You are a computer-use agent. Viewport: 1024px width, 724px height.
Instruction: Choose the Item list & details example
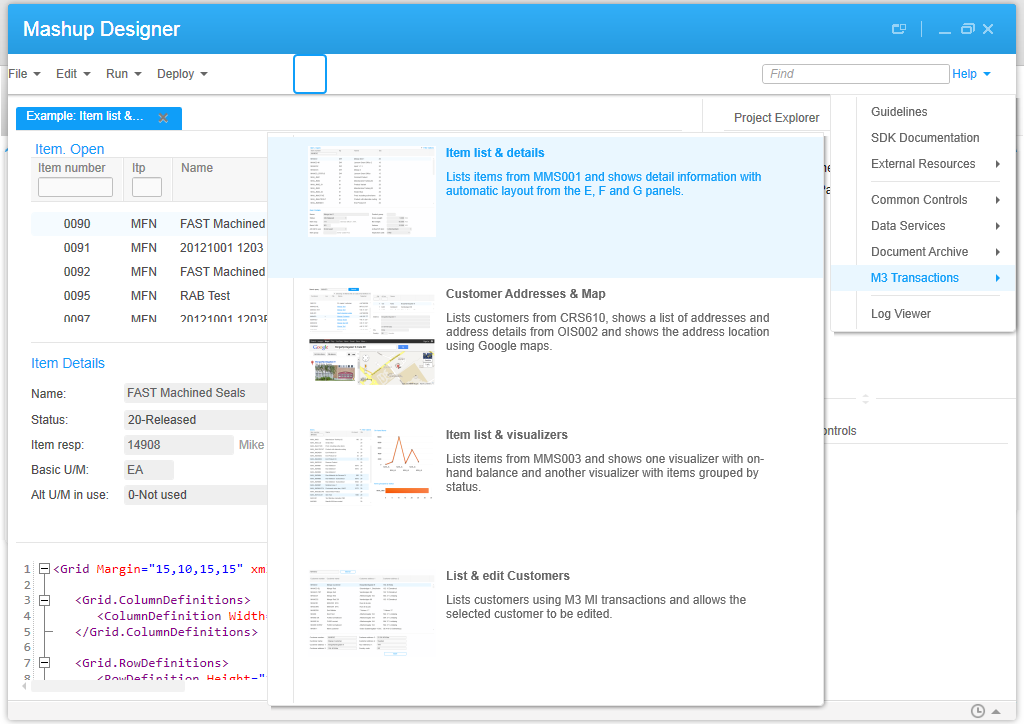[x=494, y=153]
